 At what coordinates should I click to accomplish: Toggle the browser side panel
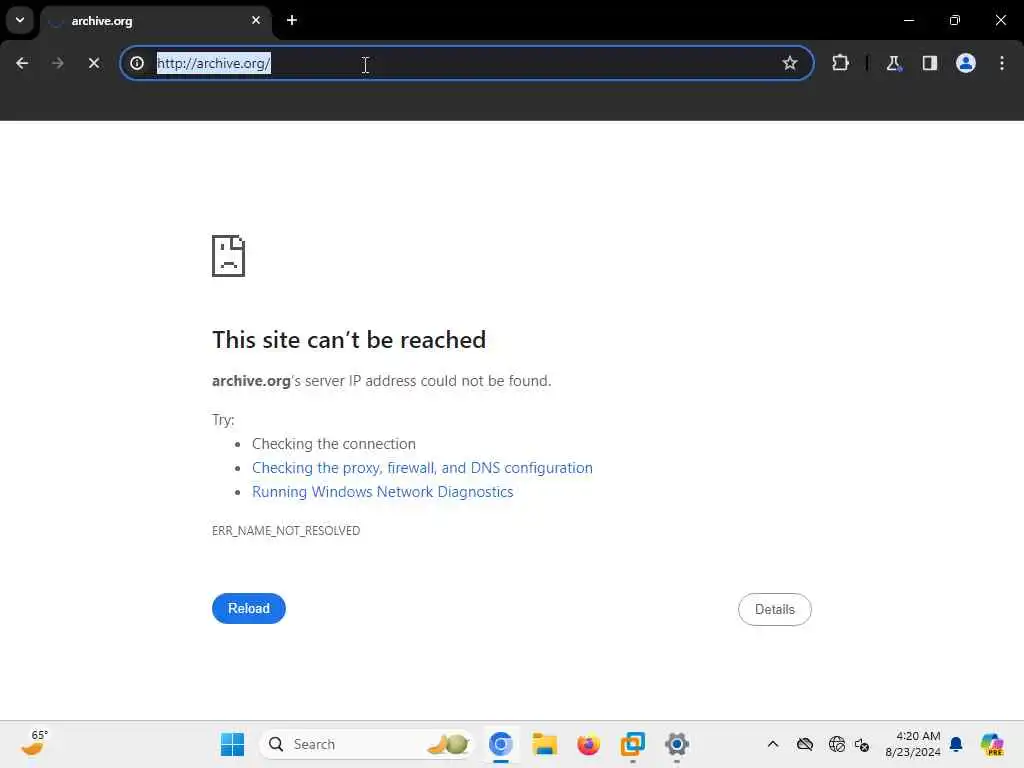tap(929, 63)
